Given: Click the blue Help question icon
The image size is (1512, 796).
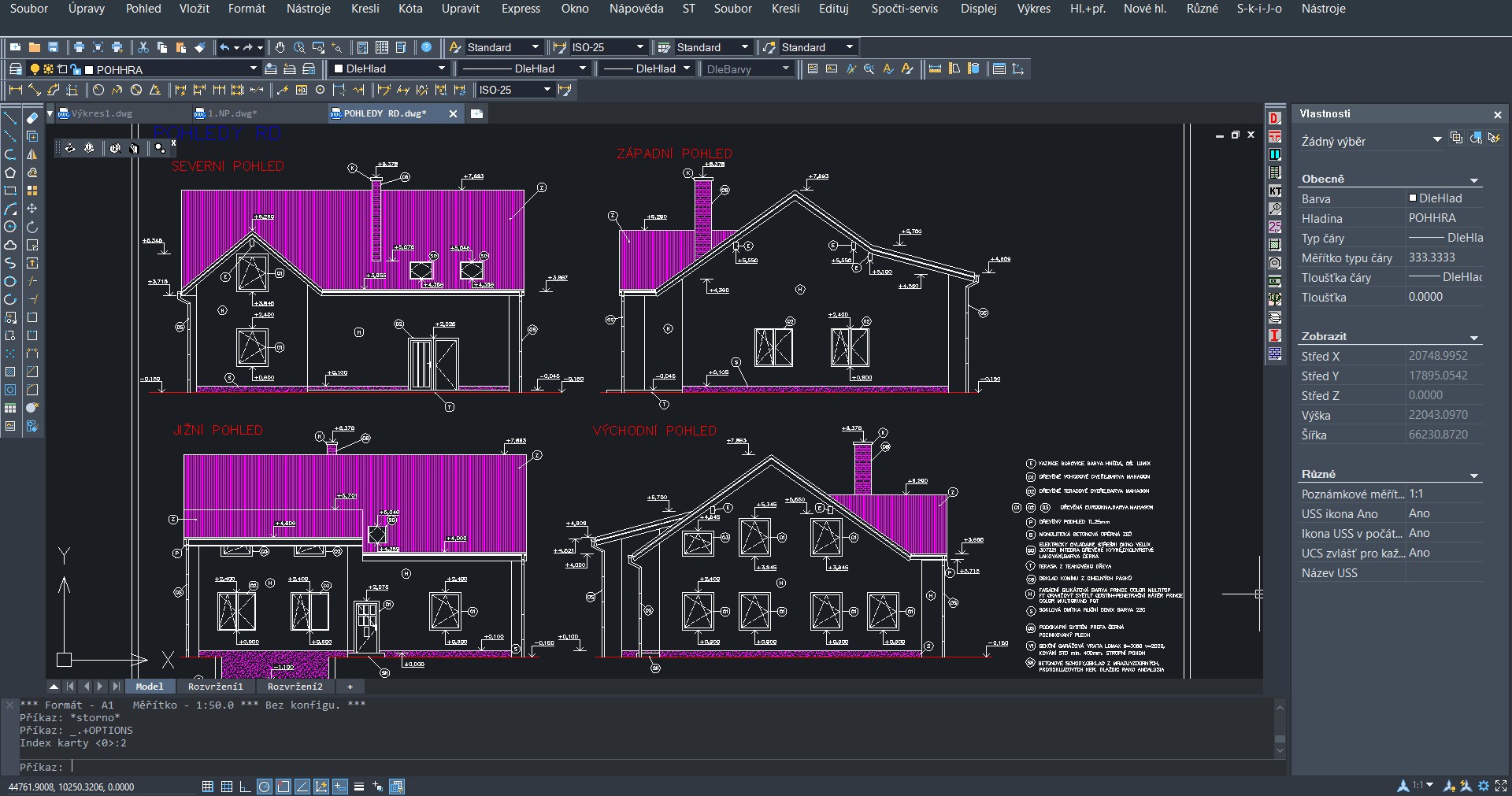Looking at the screenshot, I should 427,47.
